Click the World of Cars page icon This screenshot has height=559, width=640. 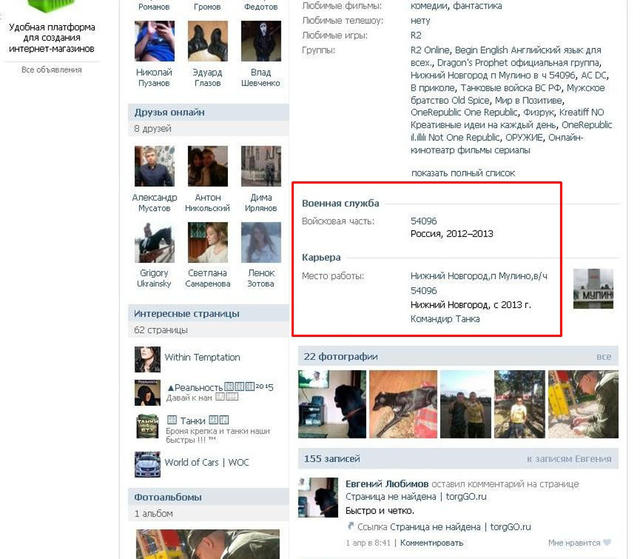[x=147, y=464]
